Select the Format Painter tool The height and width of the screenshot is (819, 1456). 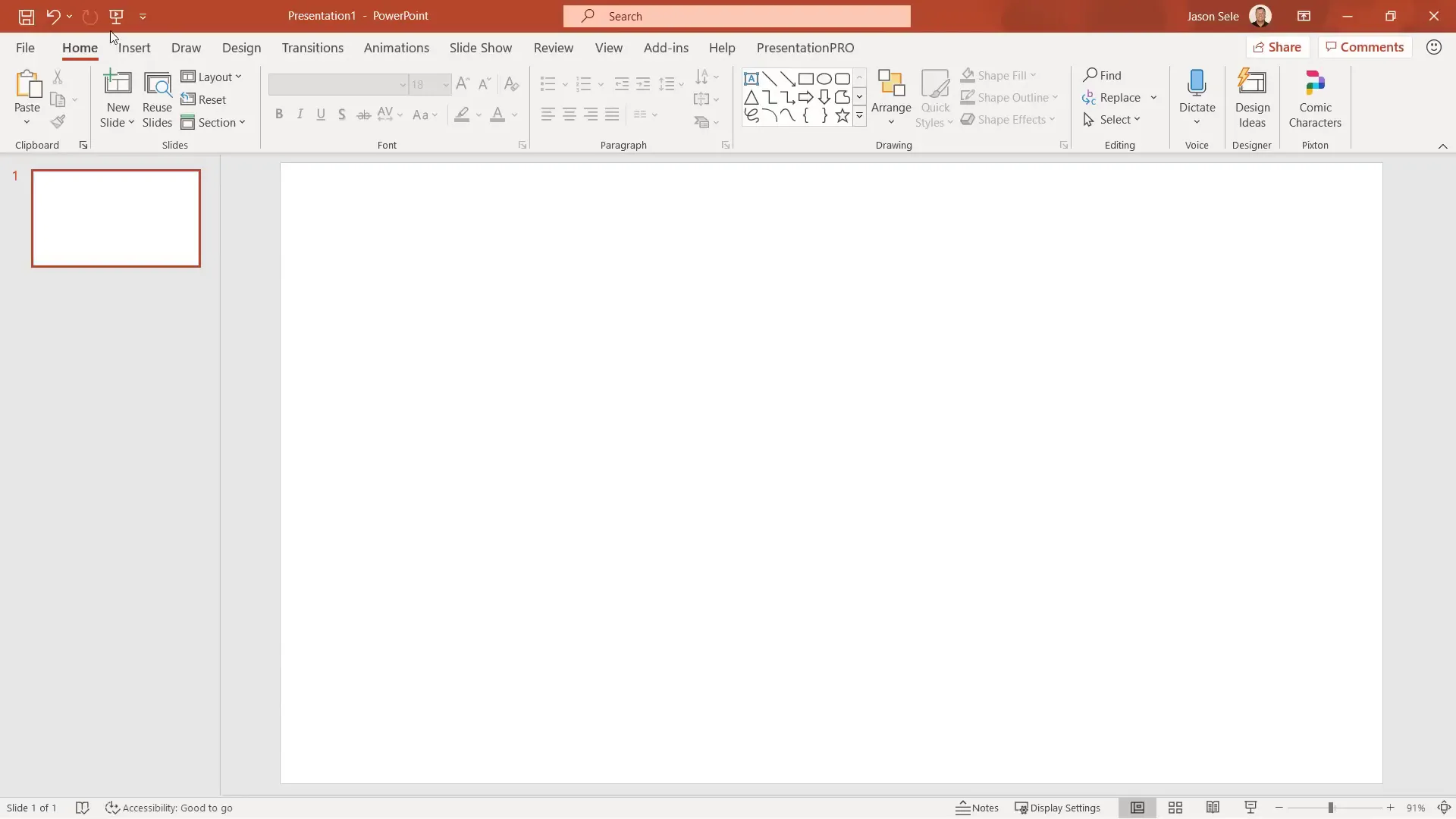[x=58, y=121]
